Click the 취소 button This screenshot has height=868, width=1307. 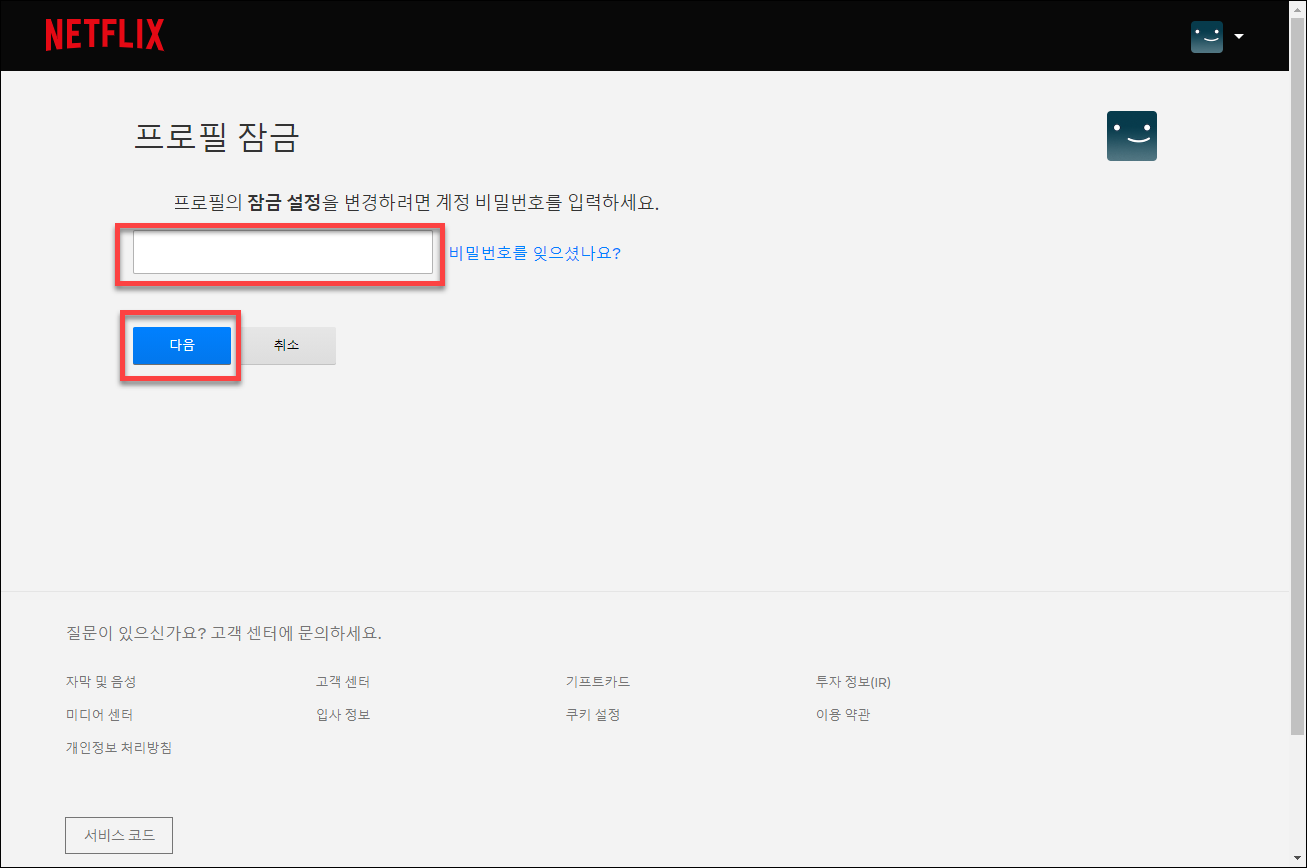[x=286, y=345]
